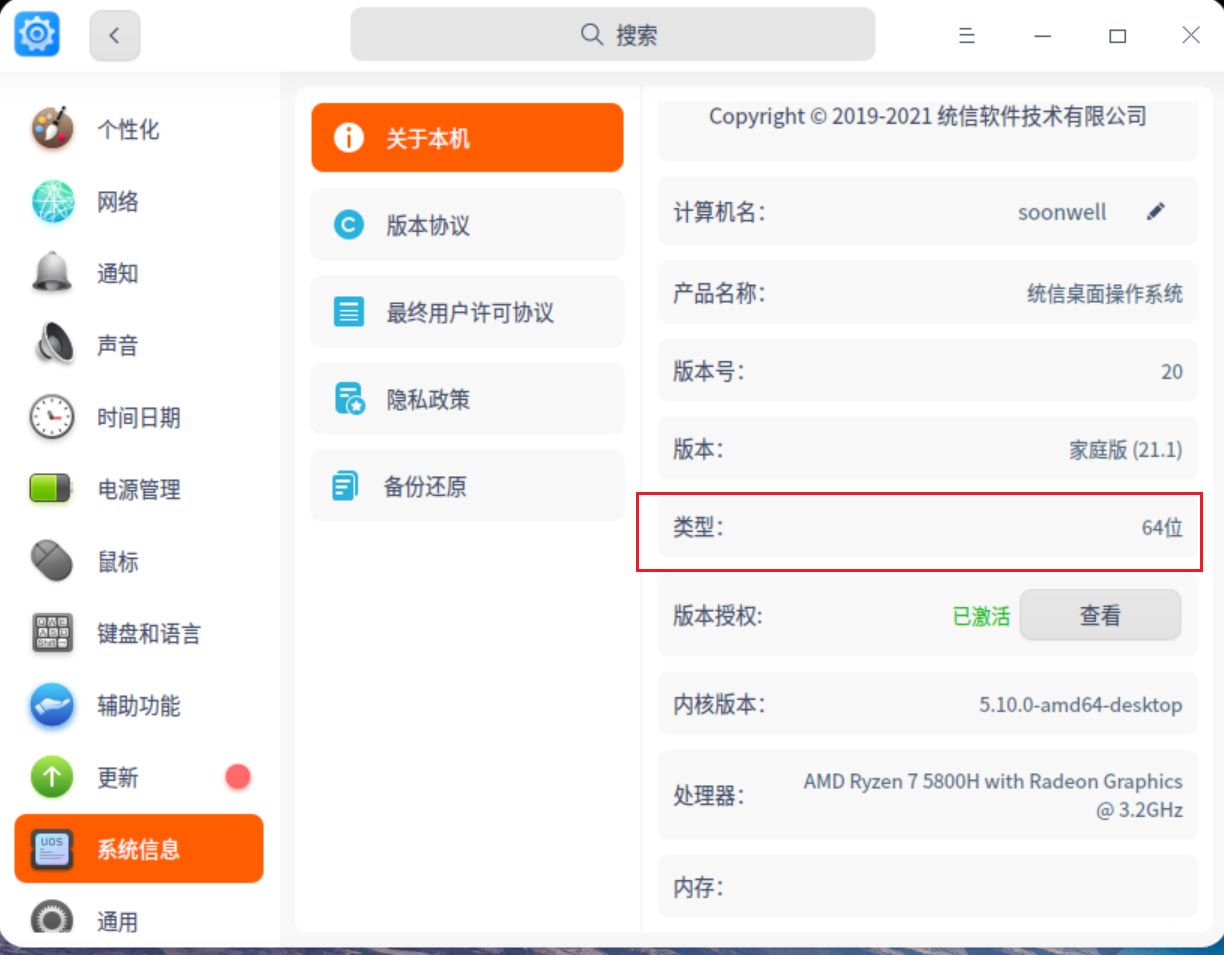Click the computer name soonwell
This screenshot has height=955, width=1224.
(1062, 212)
